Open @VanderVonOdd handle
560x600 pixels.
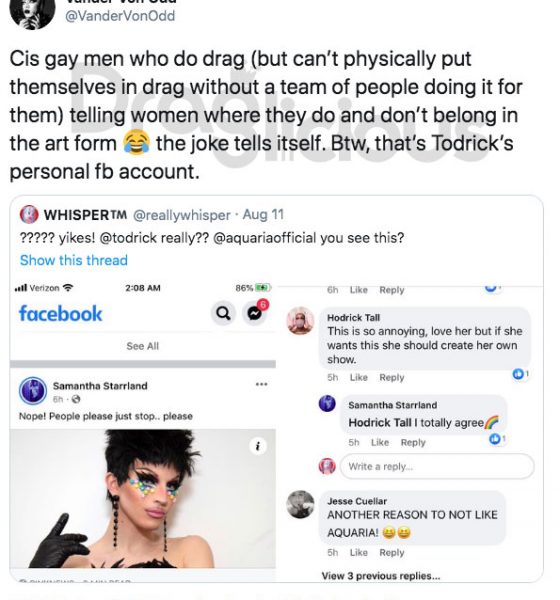[x=120, y=16]
